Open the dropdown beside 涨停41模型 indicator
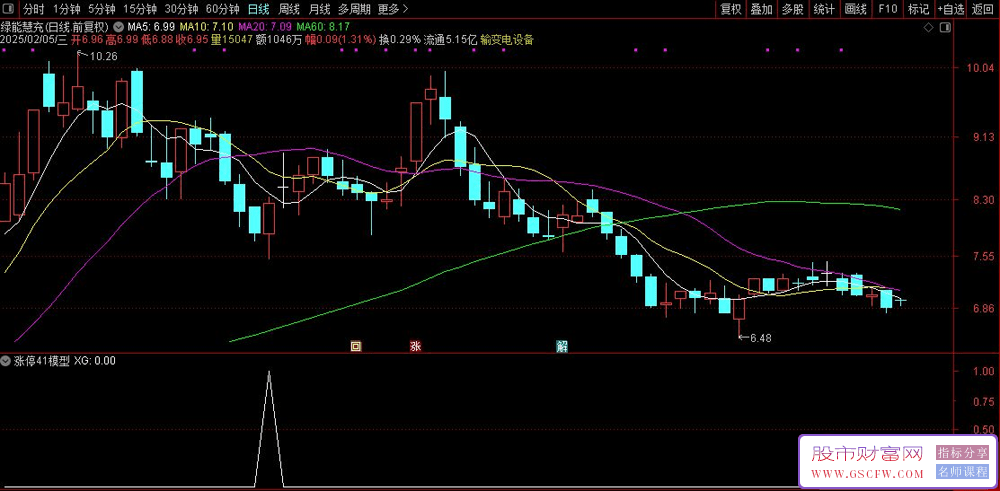Screen dimensions: 1000x491 tap(6, 361)
